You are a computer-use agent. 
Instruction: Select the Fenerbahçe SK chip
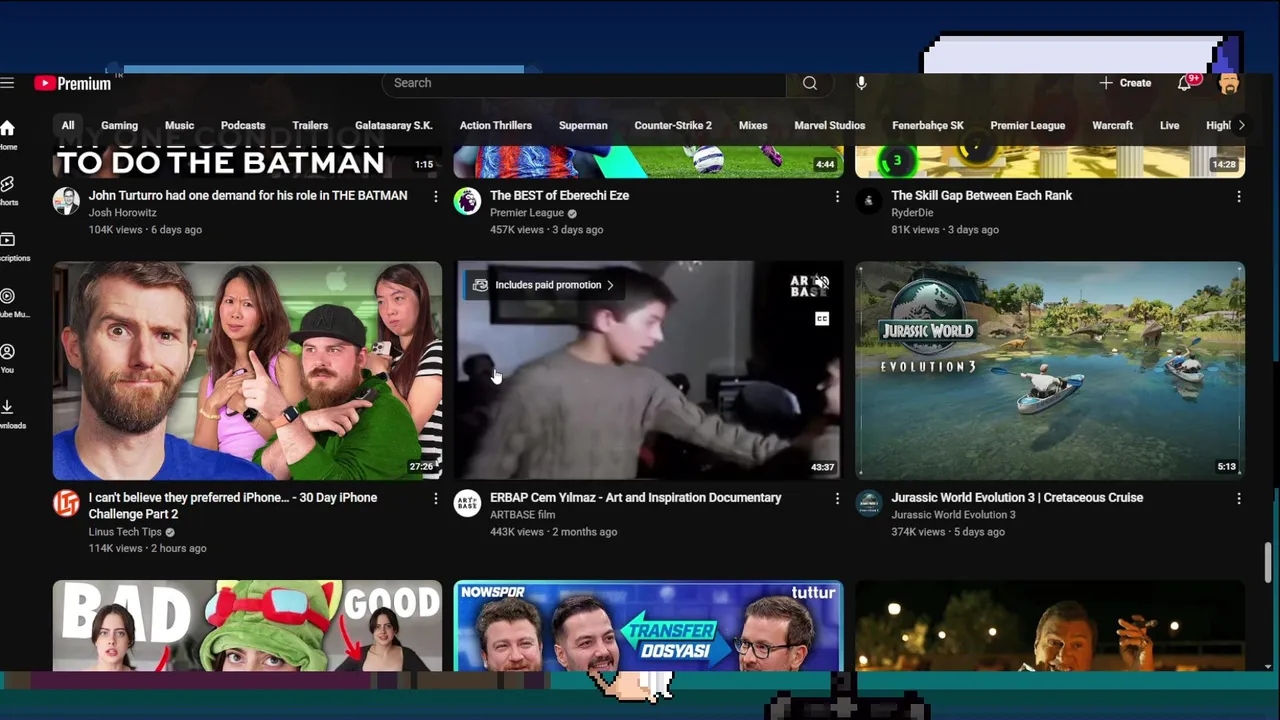(928, 125)
